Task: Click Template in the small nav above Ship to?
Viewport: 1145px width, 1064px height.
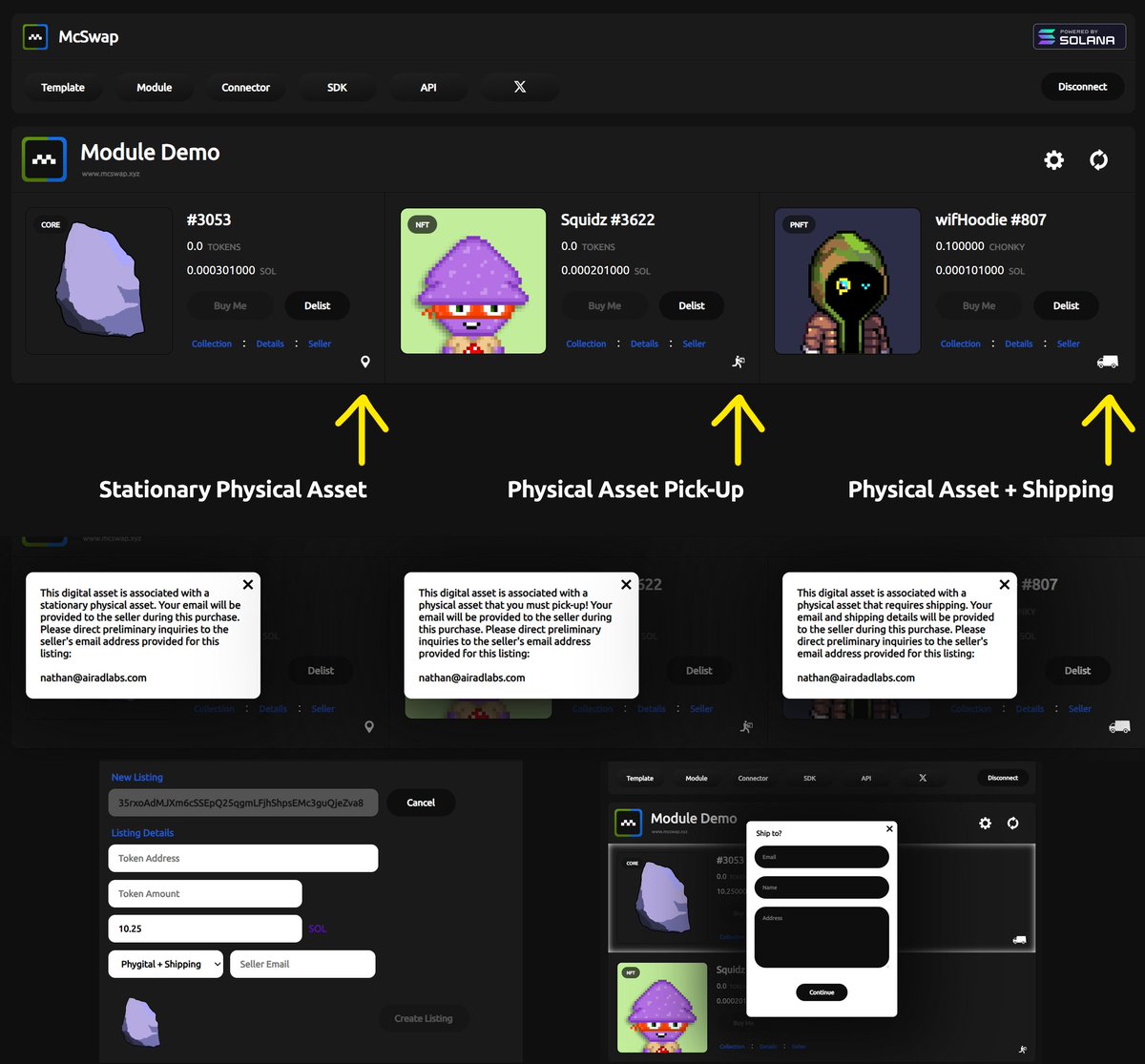Action: [640, 778]
